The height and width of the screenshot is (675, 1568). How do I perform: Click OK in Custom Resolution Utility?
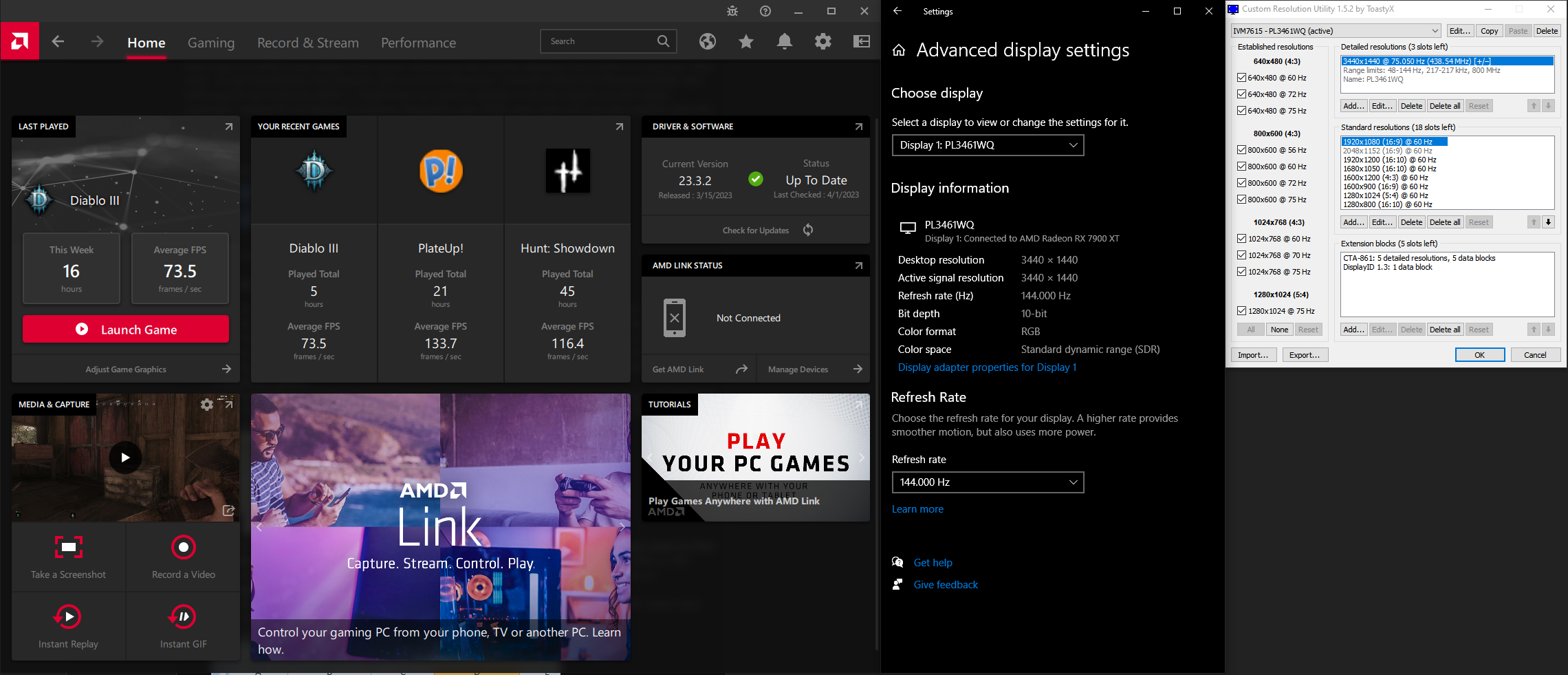click(1480, 355)
